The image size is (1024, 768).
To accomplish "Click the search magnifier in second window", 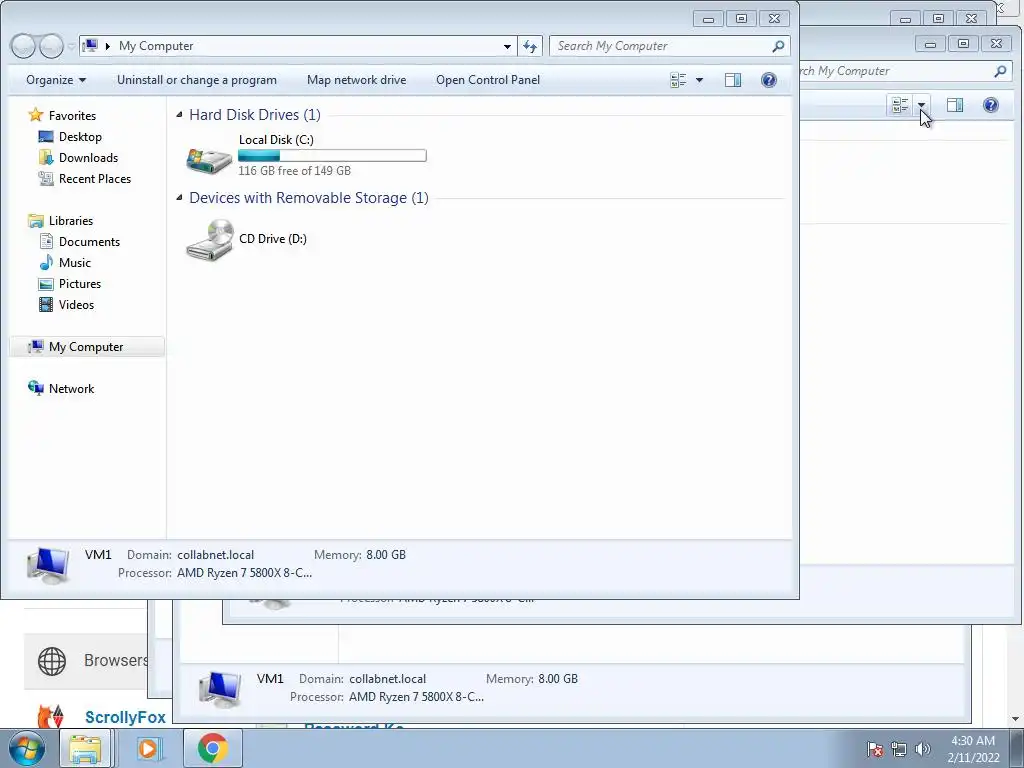I will coord(1000,71).
